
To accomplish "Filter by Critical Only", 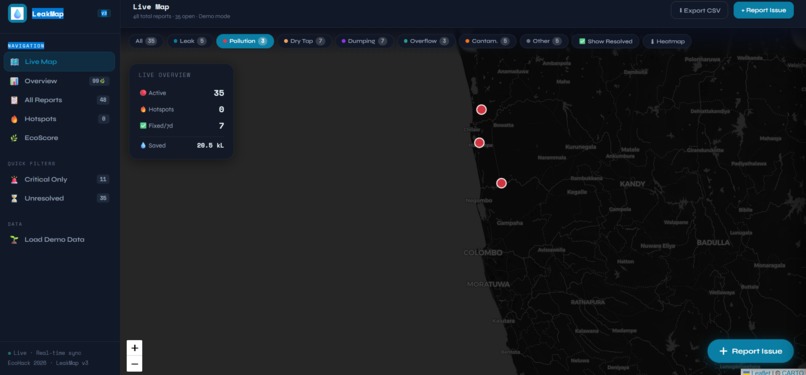I will pos(59,180).
